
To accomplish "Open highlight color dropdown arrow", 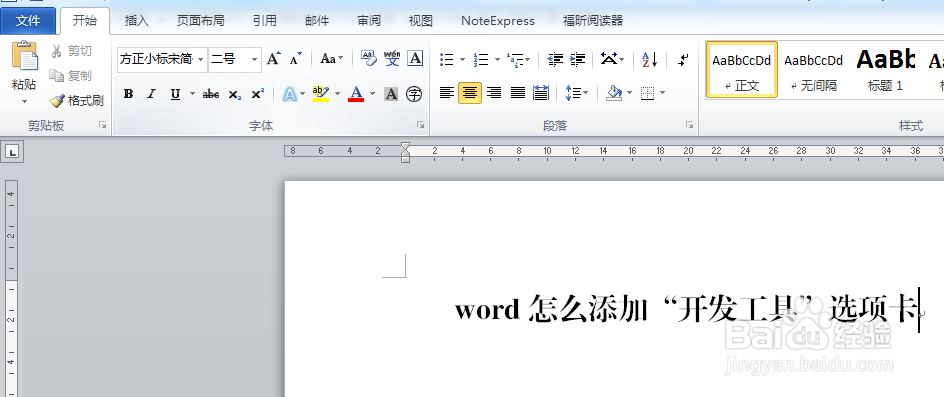I will [337, 93].
